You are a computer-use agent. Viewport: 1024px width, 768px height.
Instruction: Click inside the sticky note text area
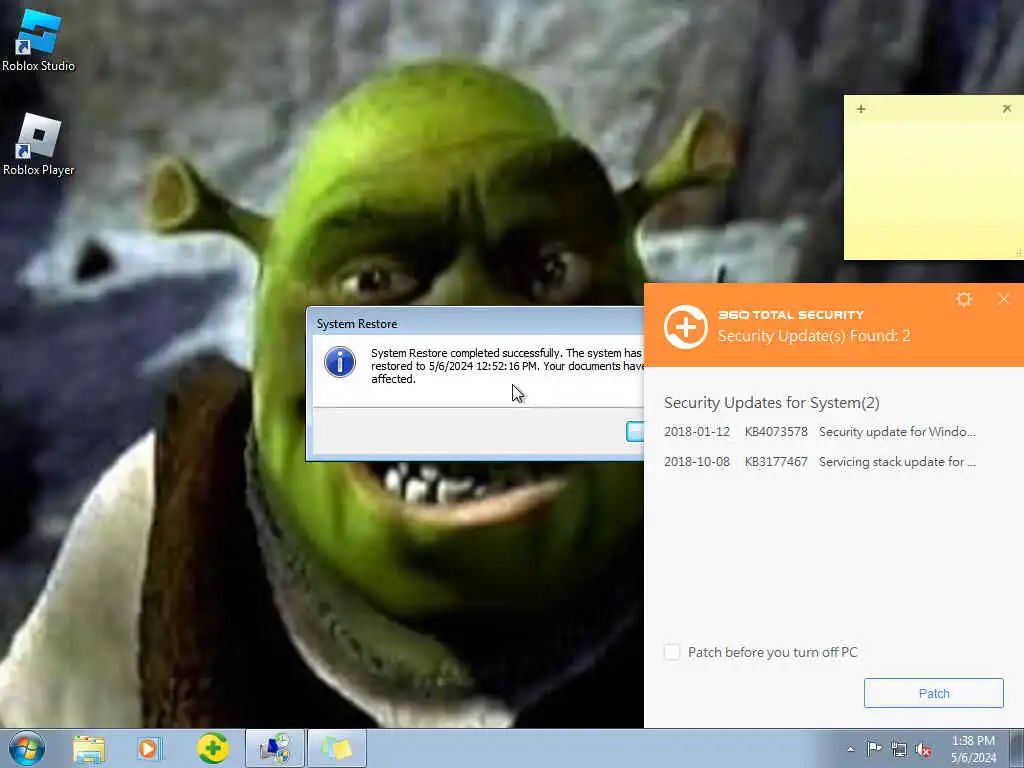pos(934,188)
